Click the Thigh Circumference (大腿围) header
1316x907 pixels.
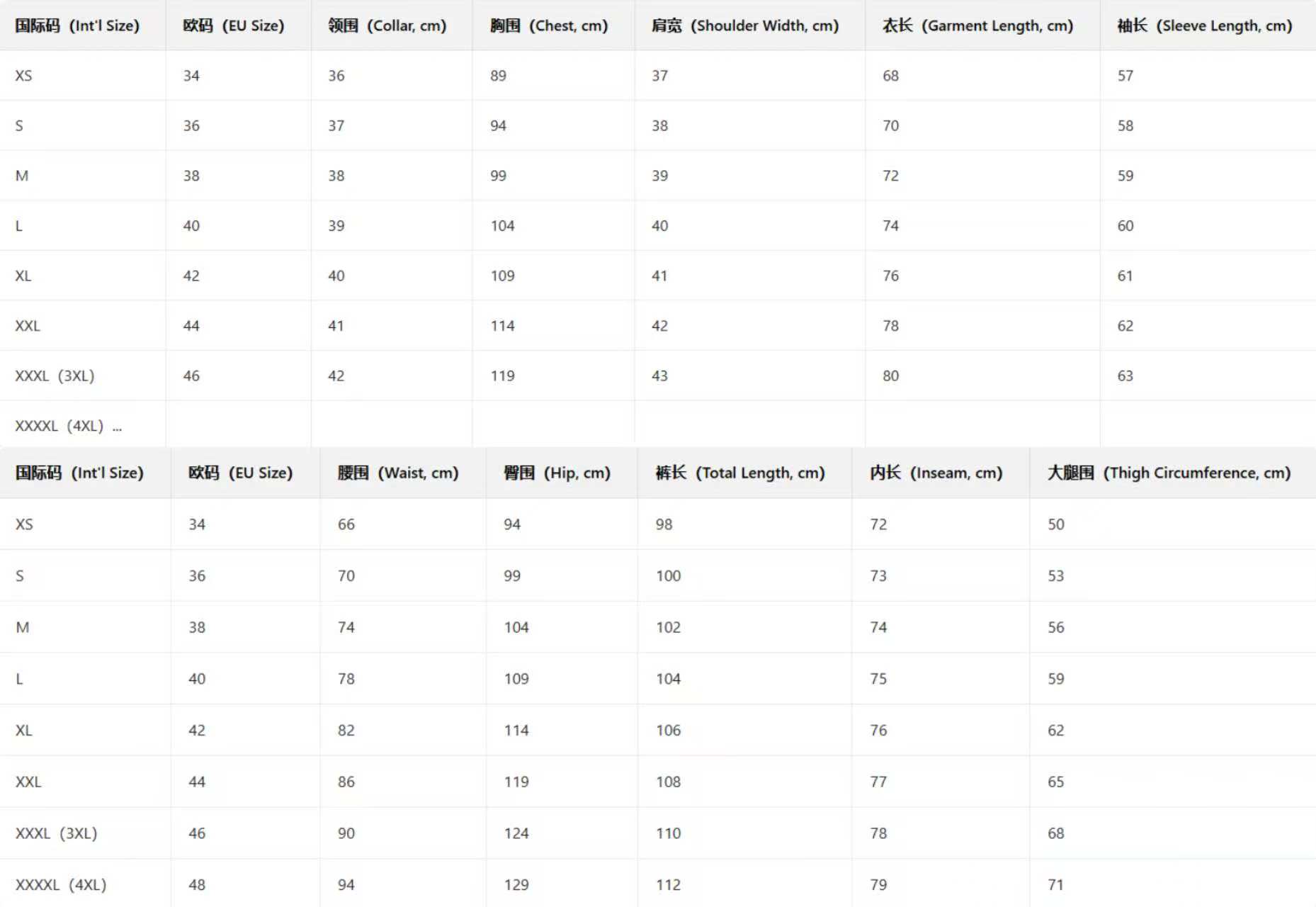point(1169,473)
